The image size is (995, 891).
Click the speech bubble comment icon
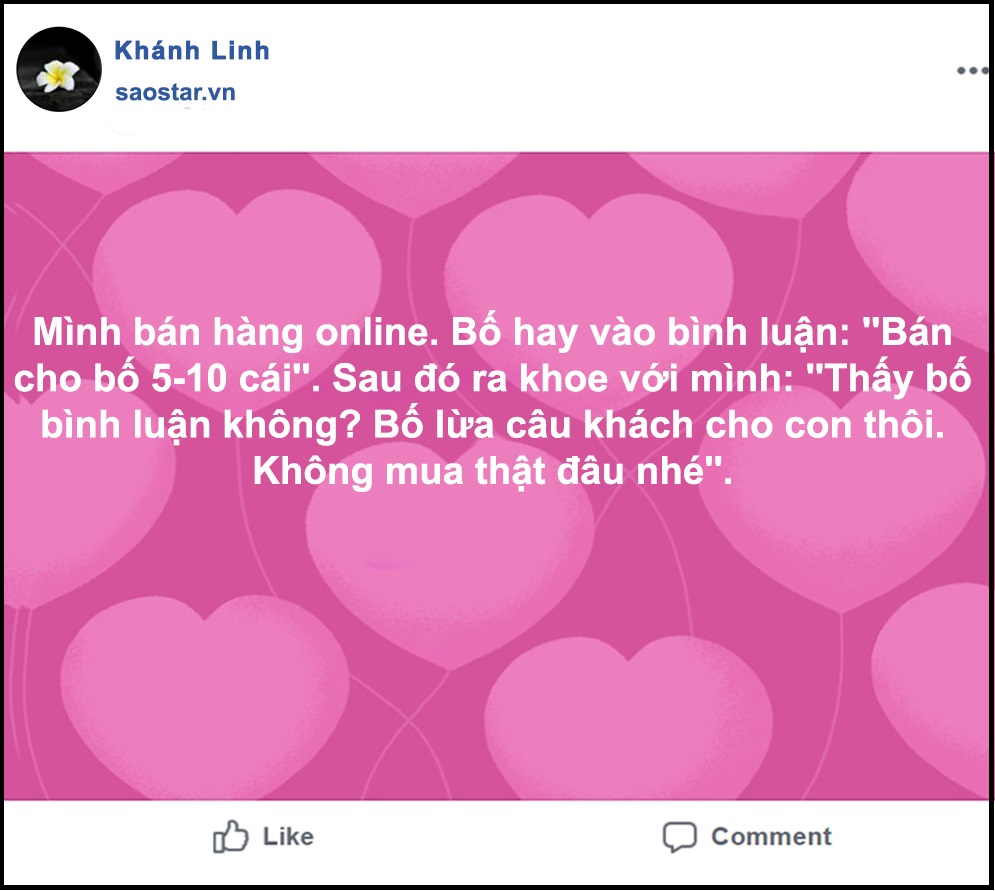[680, 837]
